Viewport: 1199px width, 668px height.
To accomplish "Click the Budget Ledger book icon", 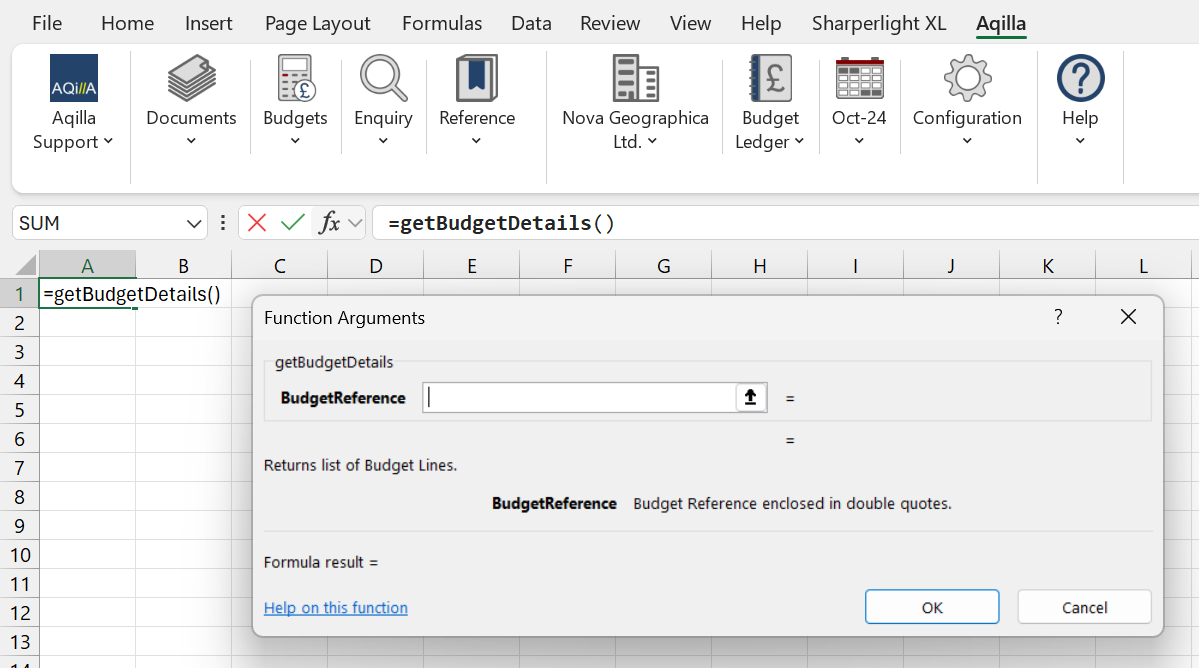I will click(770, 79).
